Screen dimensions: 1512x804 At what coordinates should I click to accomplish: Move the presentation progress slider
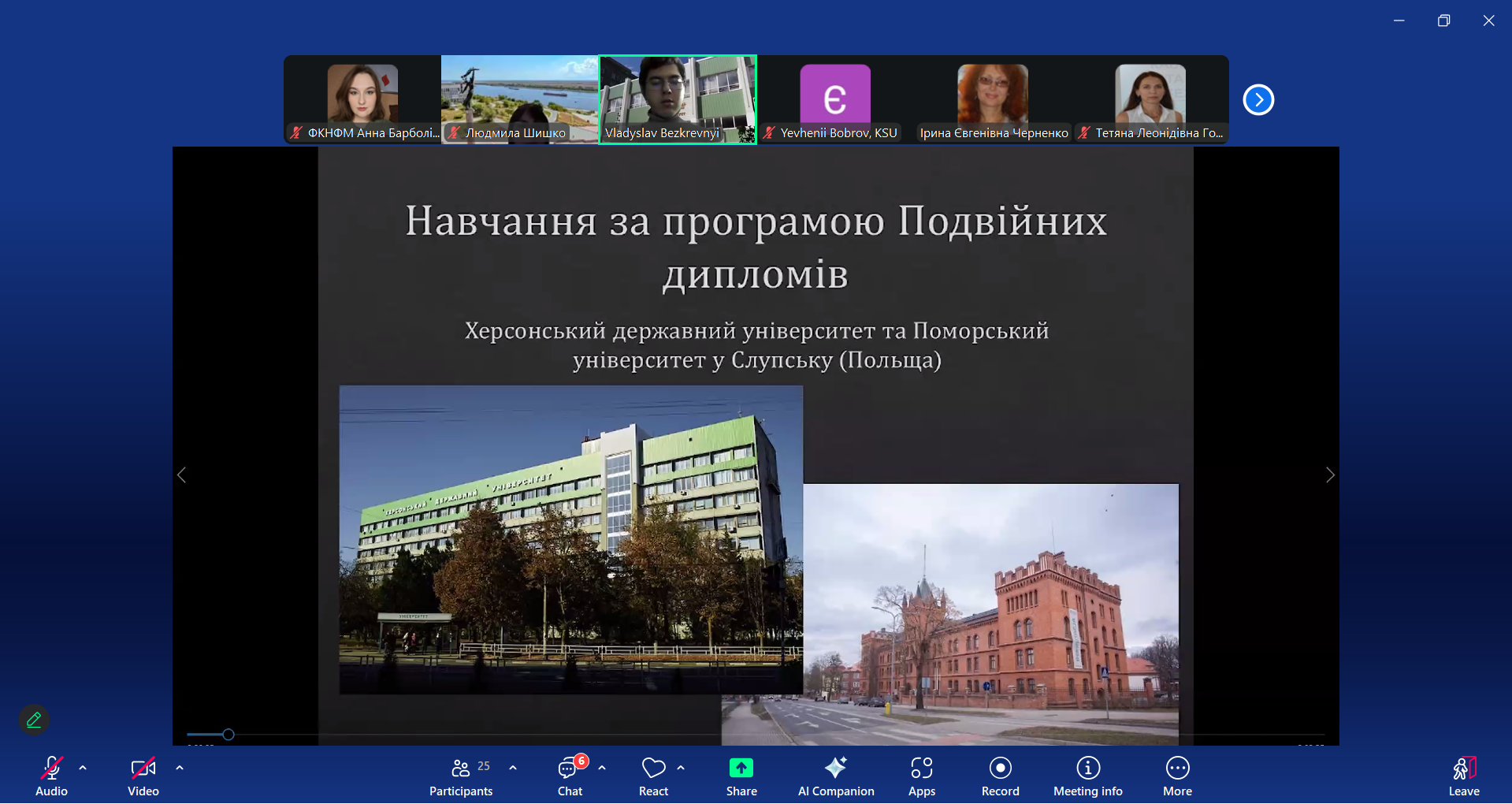click(228, 734)
